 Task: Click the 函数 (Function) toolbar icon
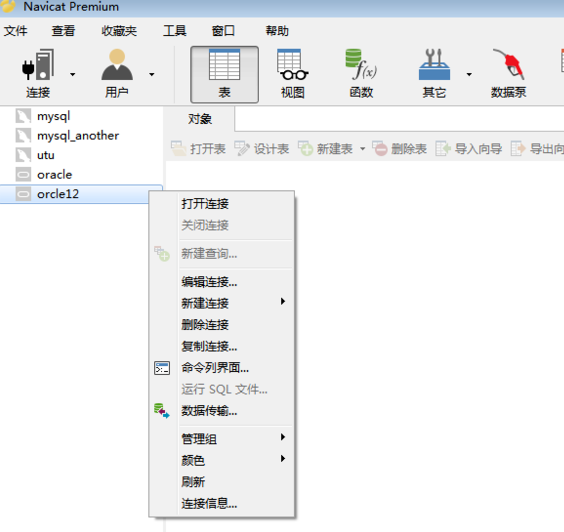(361, 74)
